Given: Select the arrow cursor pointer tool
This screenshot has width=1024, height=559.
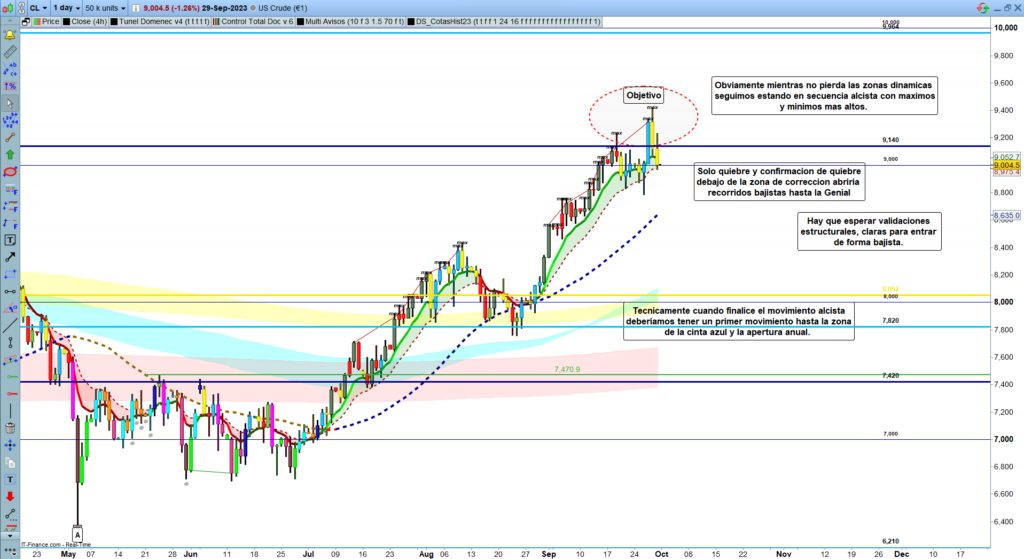Looking at the screenshot, I should [x=9, y=103].
